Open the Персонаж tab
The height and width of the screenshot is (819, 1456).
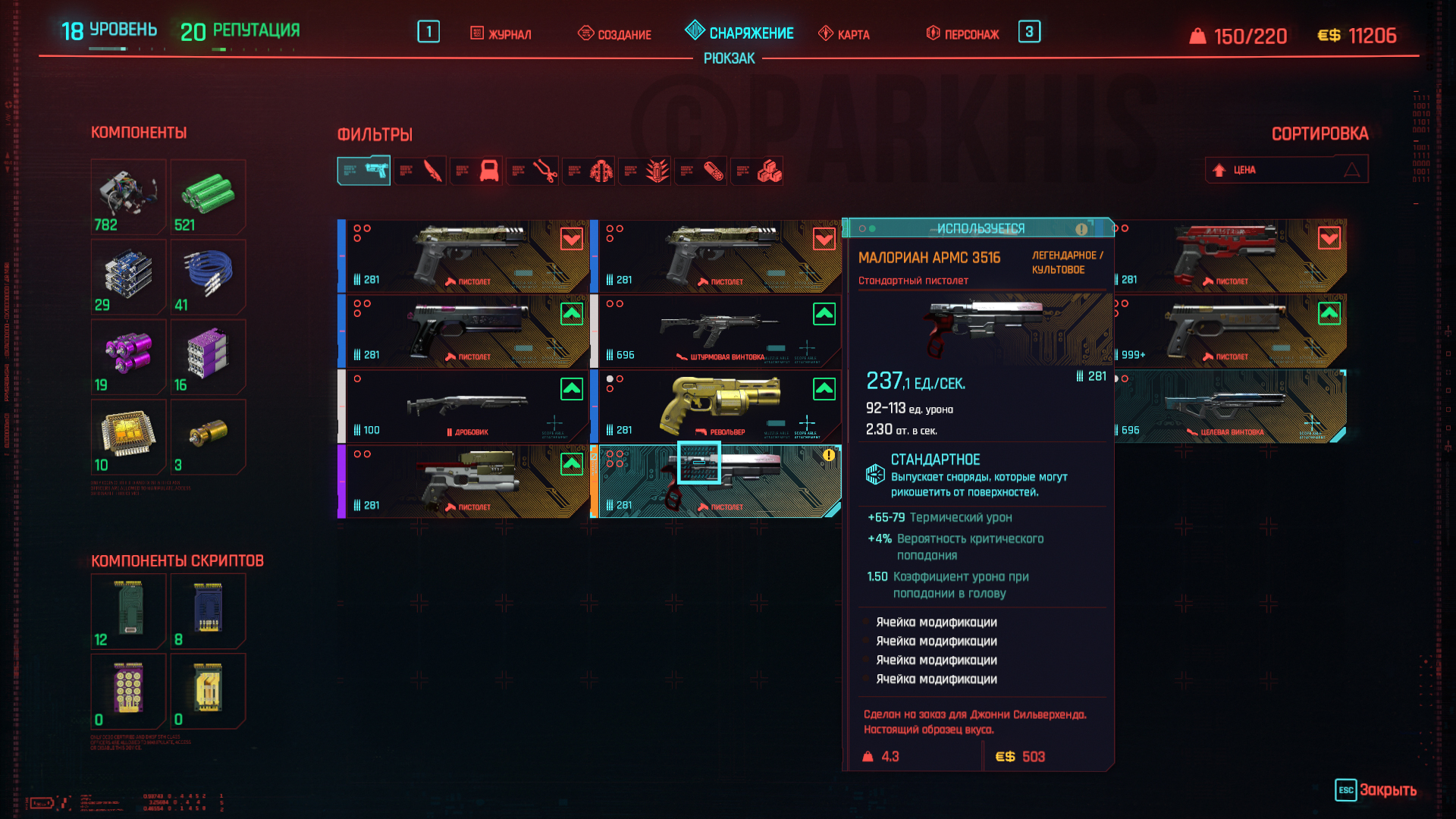coord(962,34)
